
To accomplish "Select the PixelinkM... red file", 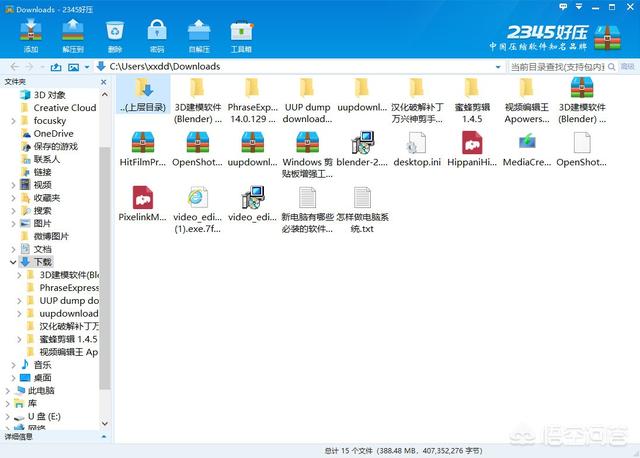I will click(143, 204).
